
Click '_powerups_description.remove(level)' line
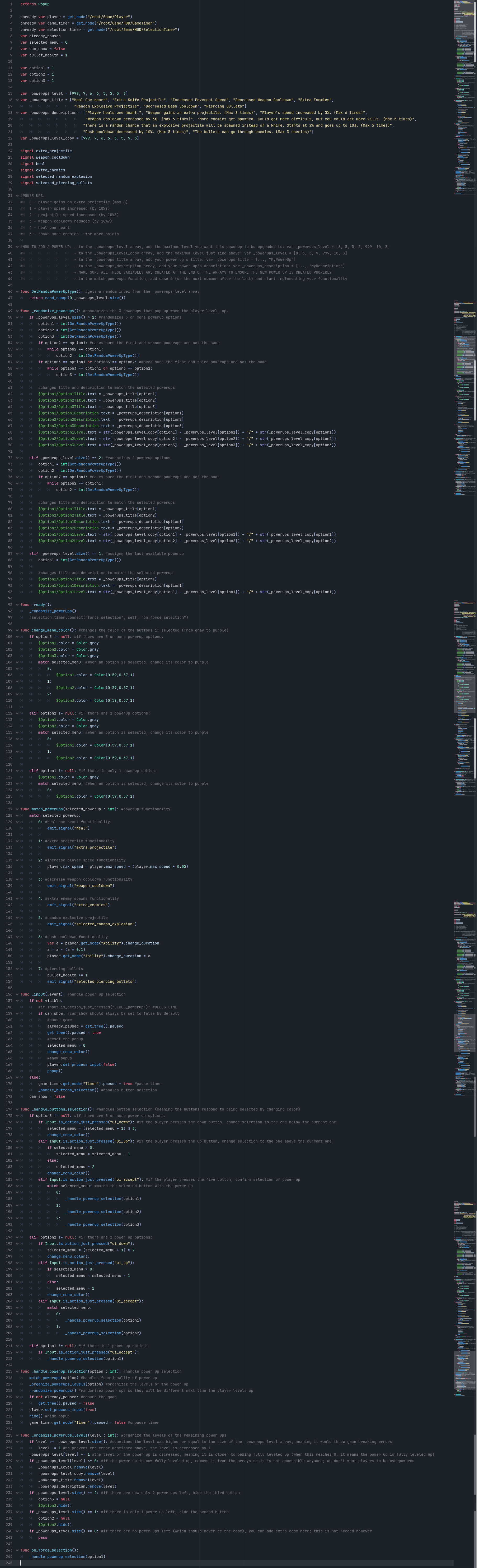(x=77, y=1486)
